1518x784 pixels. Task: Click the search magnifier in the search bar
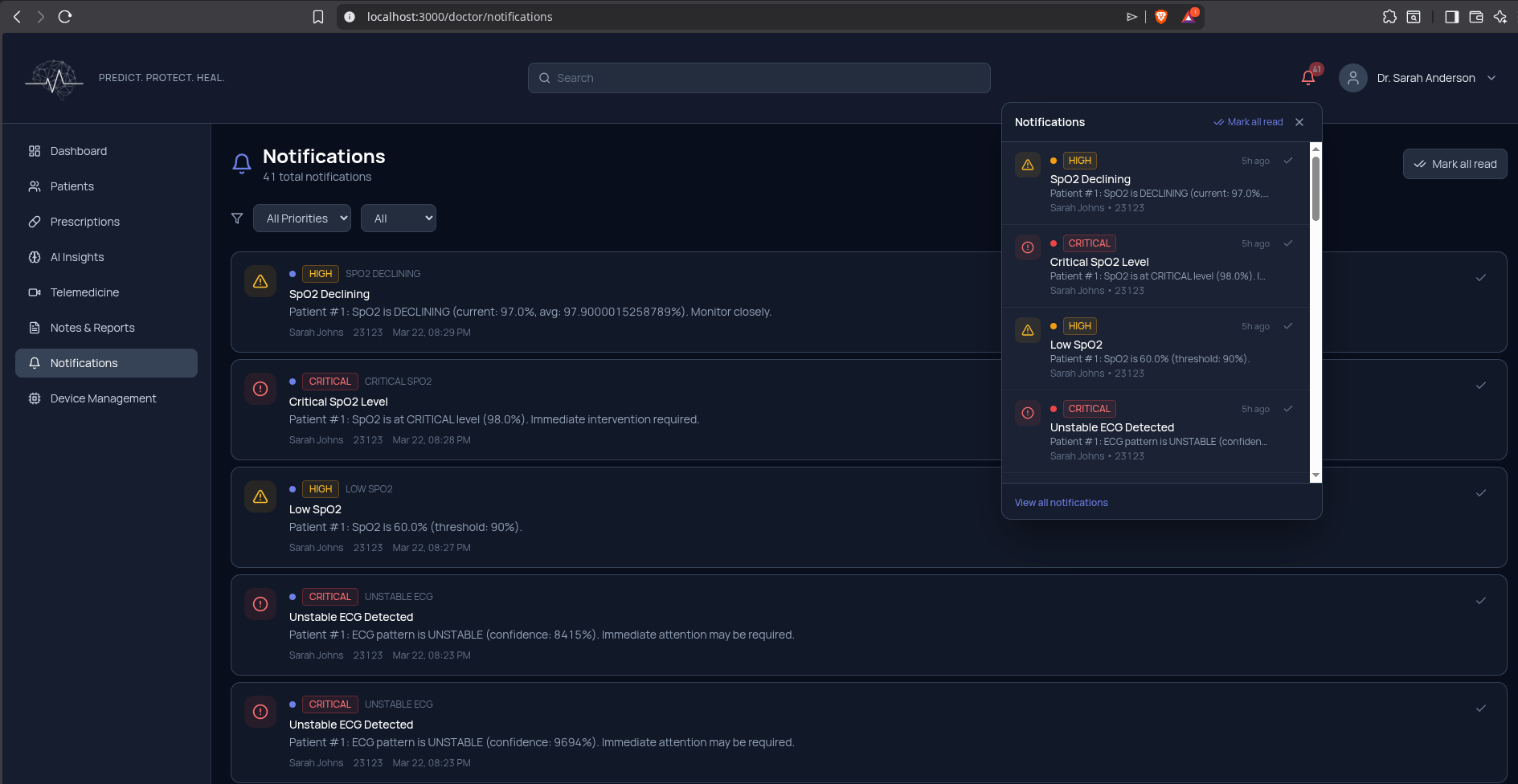545,77
